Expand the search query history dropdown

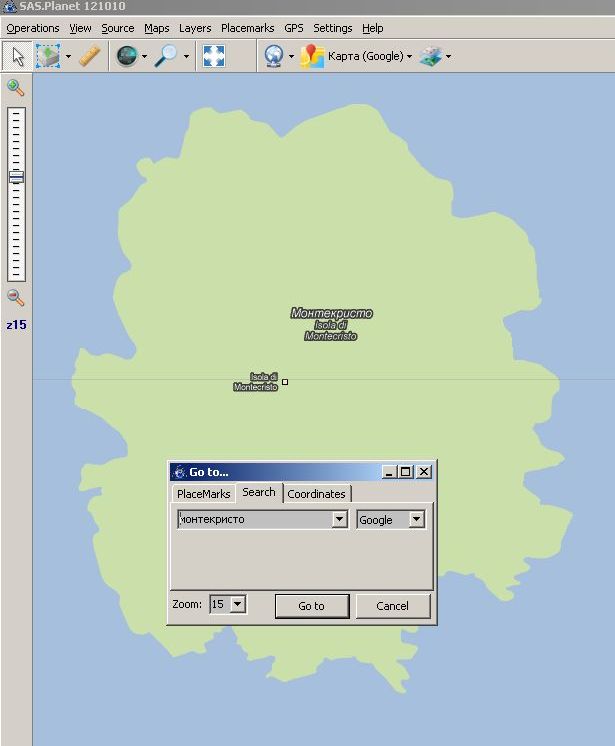339,519
